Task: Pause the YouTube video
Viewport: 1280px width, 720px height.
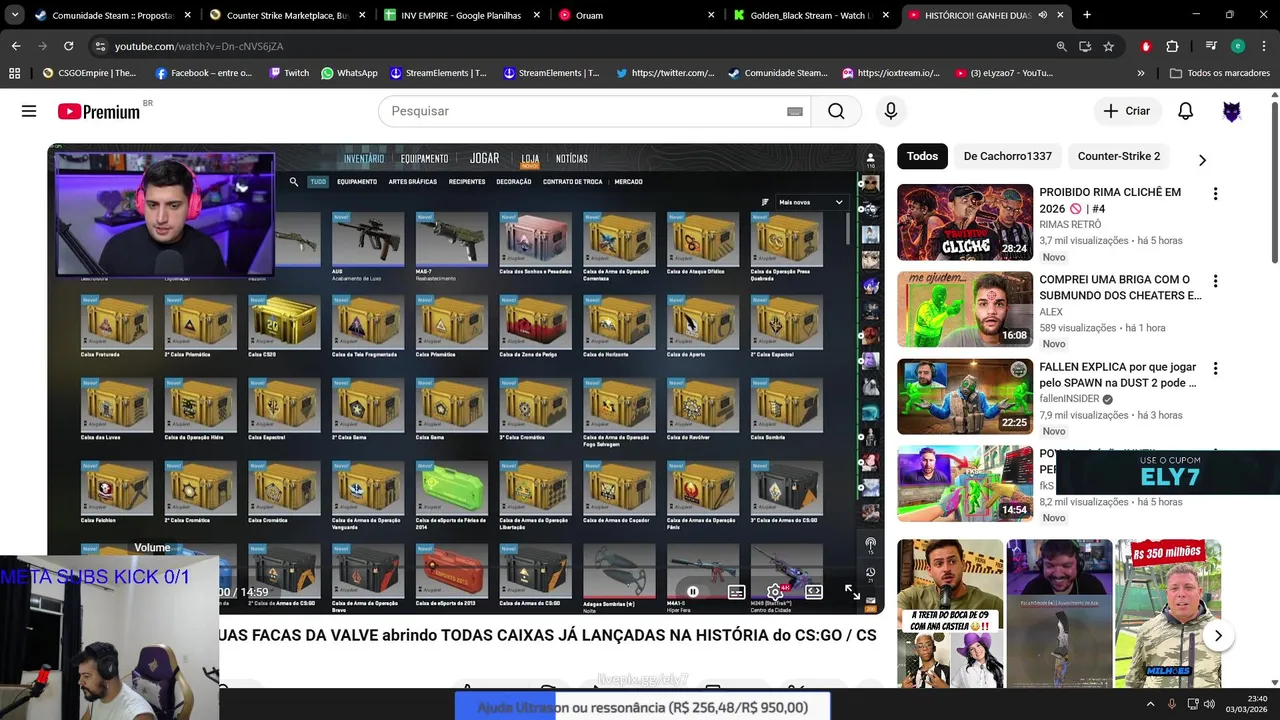Action: 692,592
